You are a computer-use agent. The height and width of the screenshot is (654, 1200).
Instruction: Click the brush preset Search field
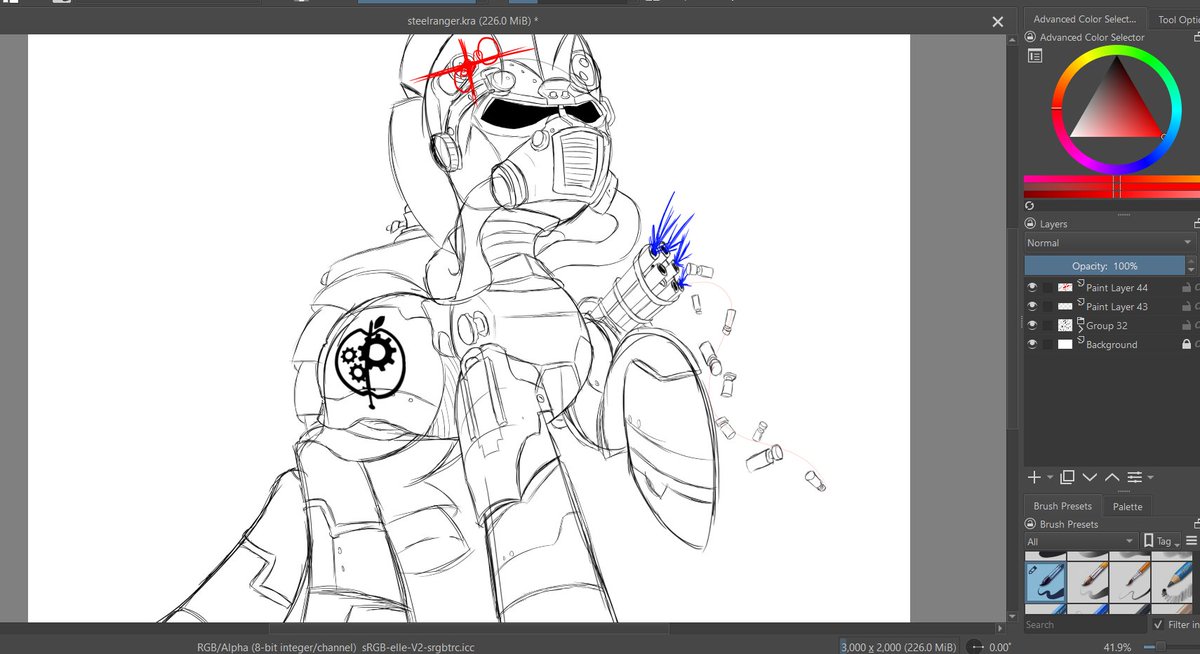click(x=1084, y=624)
